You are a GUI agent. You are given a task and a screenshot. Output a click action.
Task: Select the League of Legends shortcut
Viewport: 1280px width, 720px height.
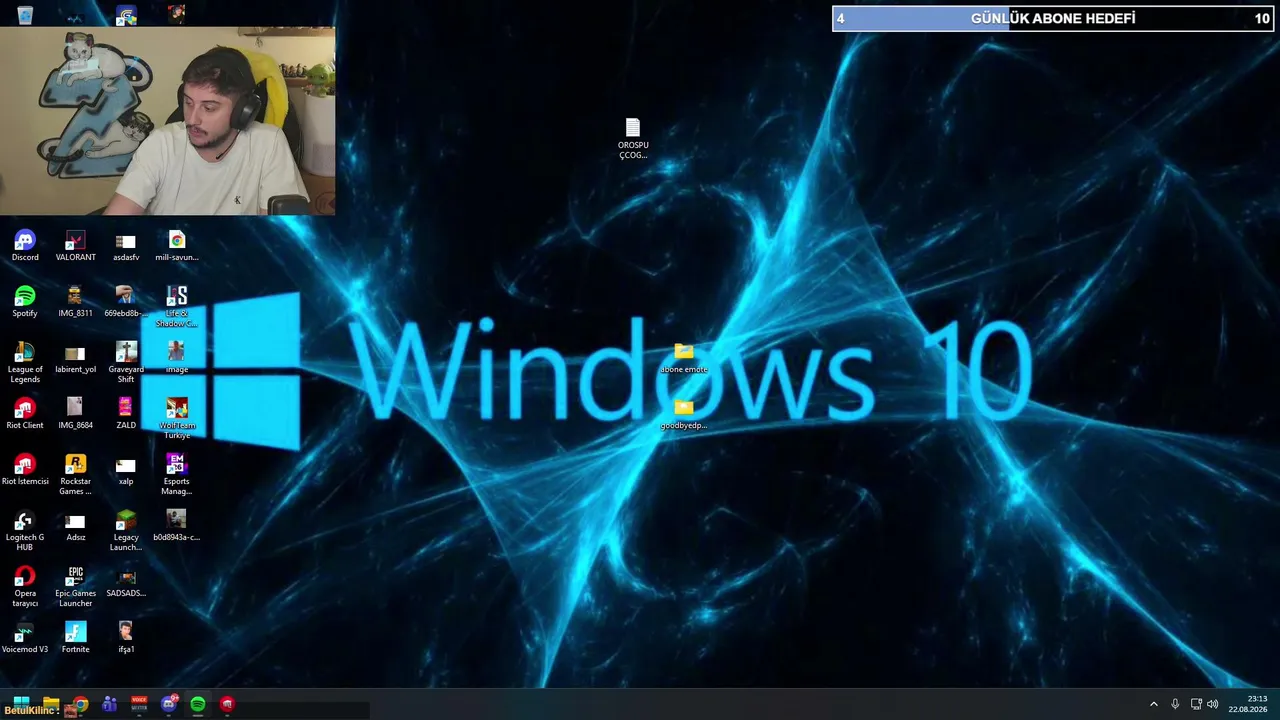click(x=25, y=363)
